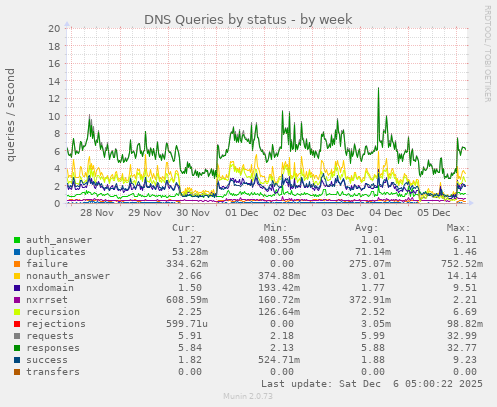497x407 pixels.
Task: Click the success navy color swatch
Action: tap(17, 360)
